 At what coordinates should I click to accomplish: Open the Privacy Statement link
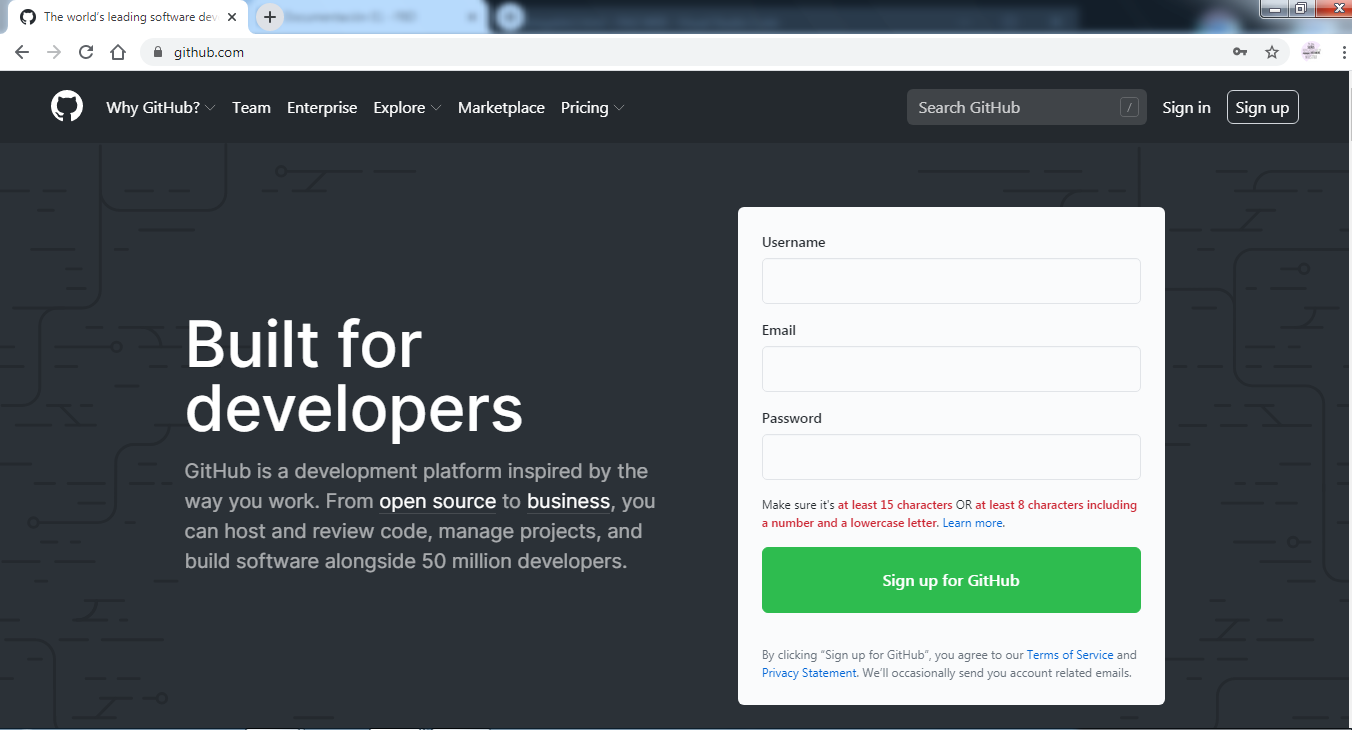(x=809, y=673)
